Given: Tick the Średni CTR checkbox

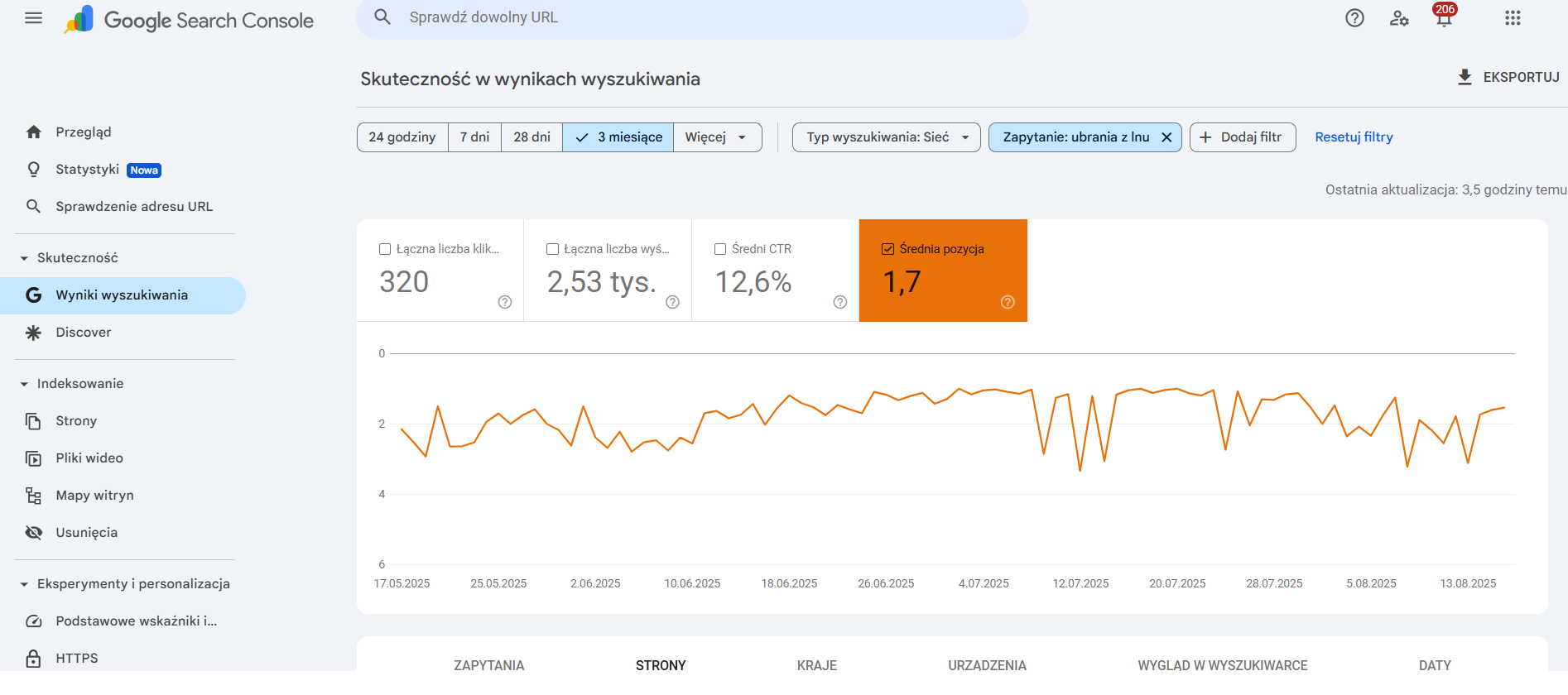Looking at the screenshot, I should (x=720, y=249).
